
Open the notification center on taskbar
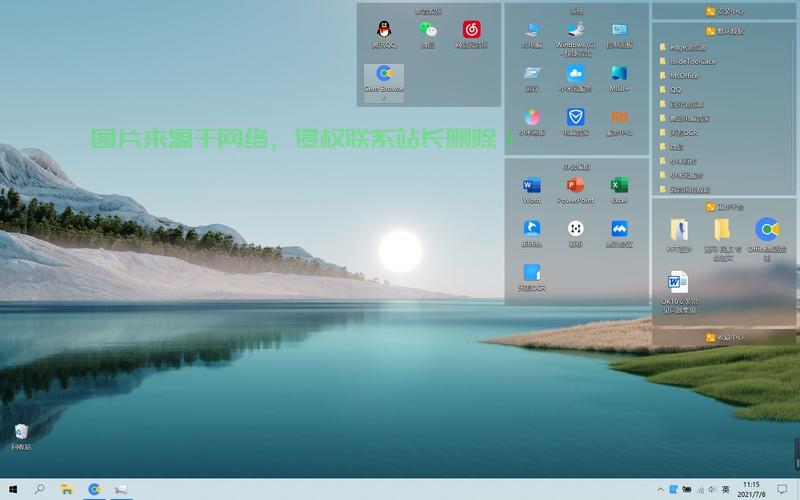[x=783, y=489]
